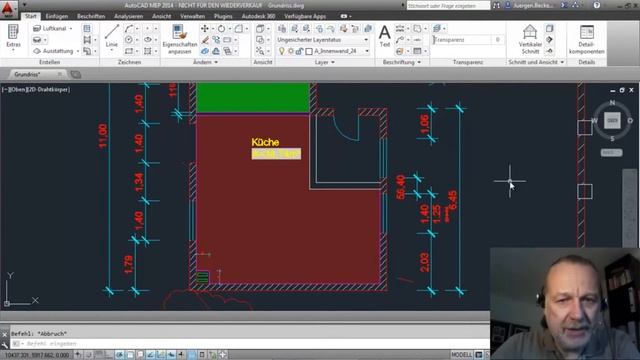Open the Analysieren ribbon tab
The height and width of the screenshot is (360, 640).
click(129, 16)
